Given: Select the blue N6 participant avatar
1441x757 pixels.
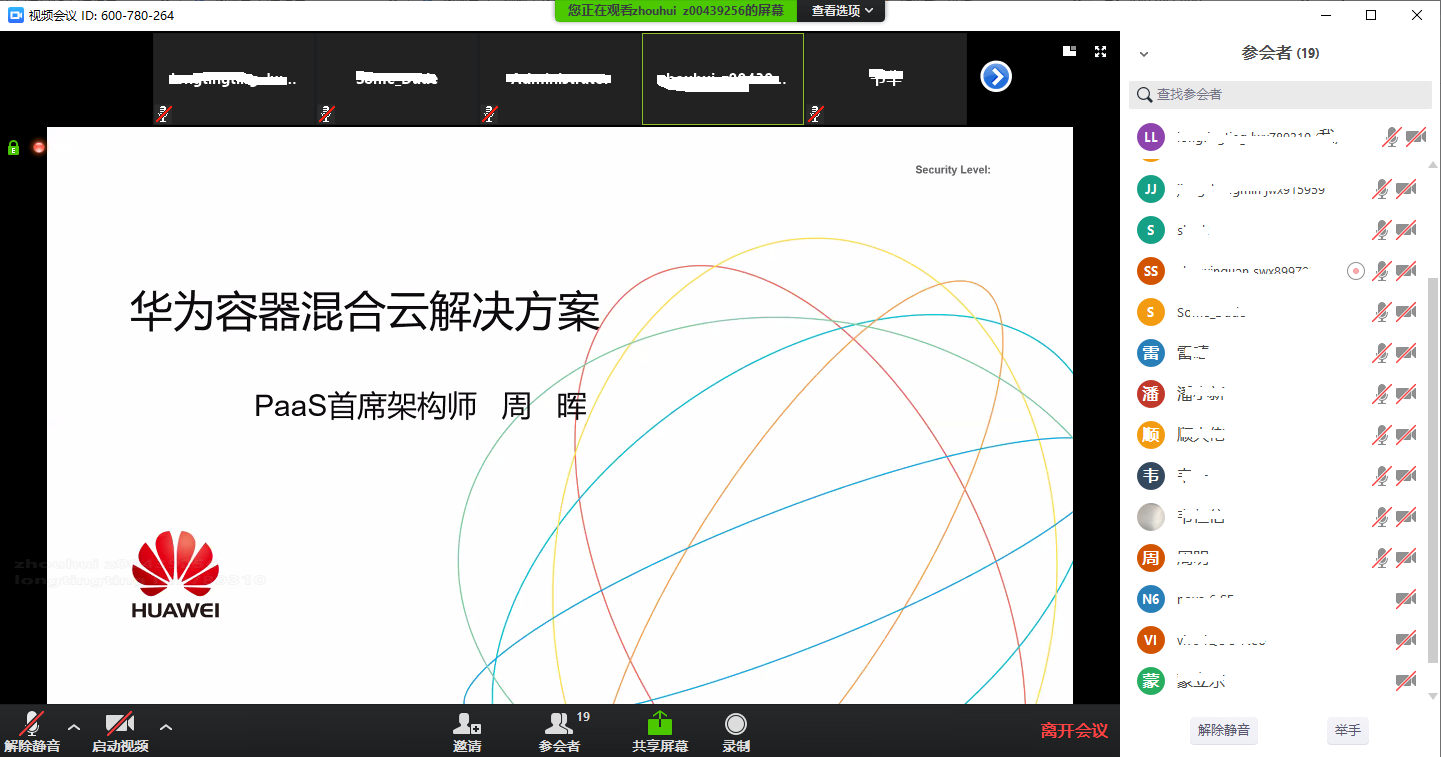Looking at the screenshot, I should click(x=1151, y=599).
